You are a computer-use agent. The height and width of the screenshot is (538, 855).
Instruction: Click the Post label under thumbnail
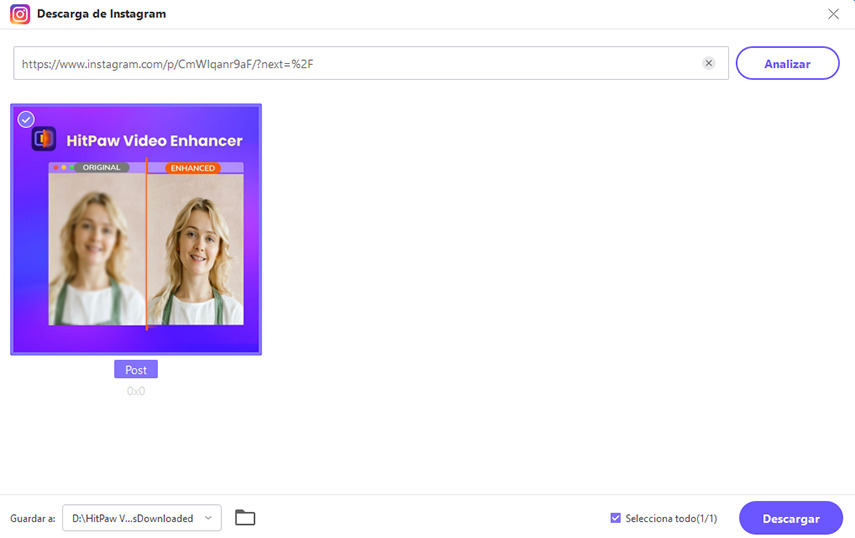136,370
